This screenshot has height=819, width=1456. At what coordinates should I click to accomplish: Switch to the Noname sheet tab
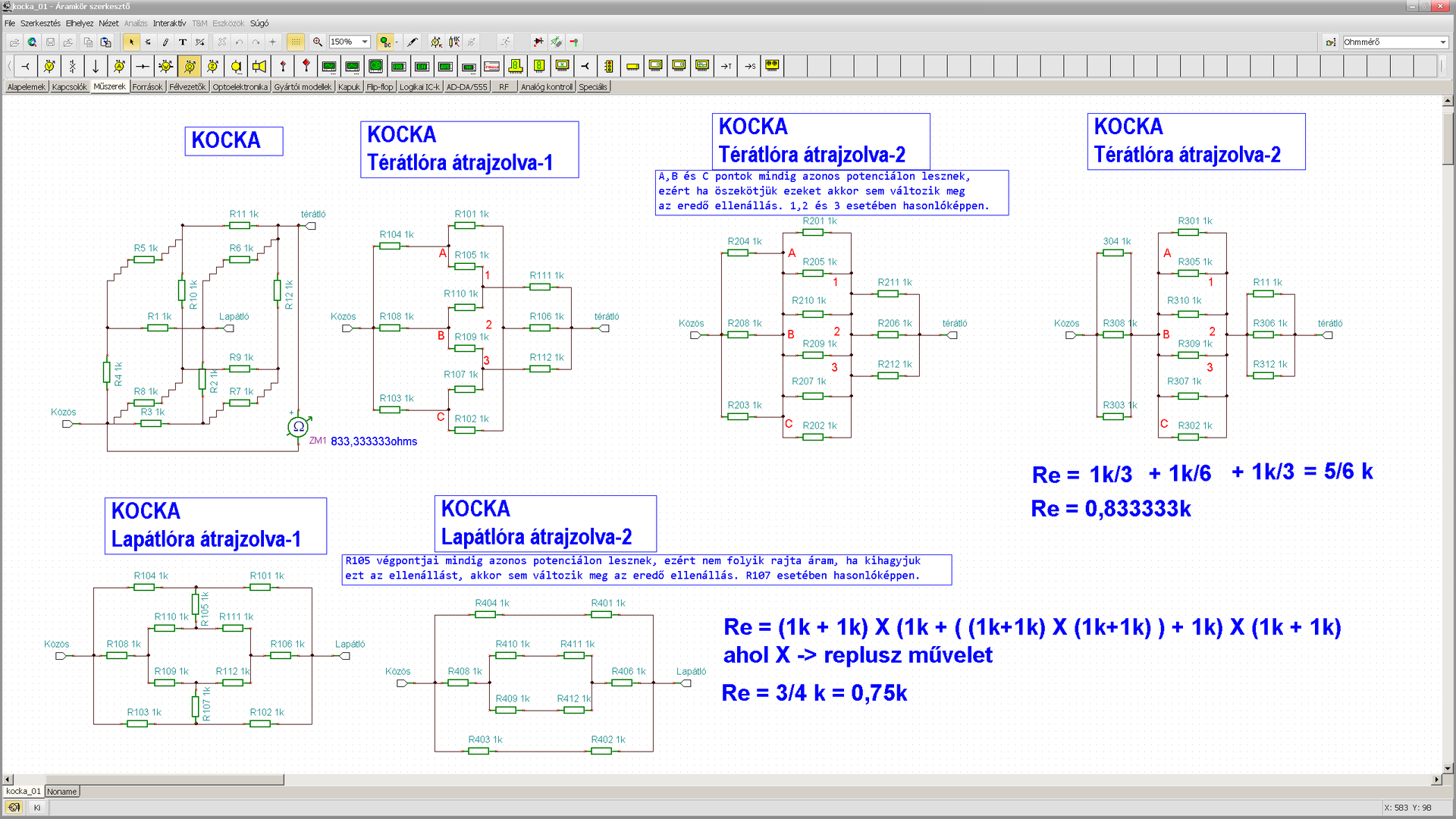coord(61,791)
